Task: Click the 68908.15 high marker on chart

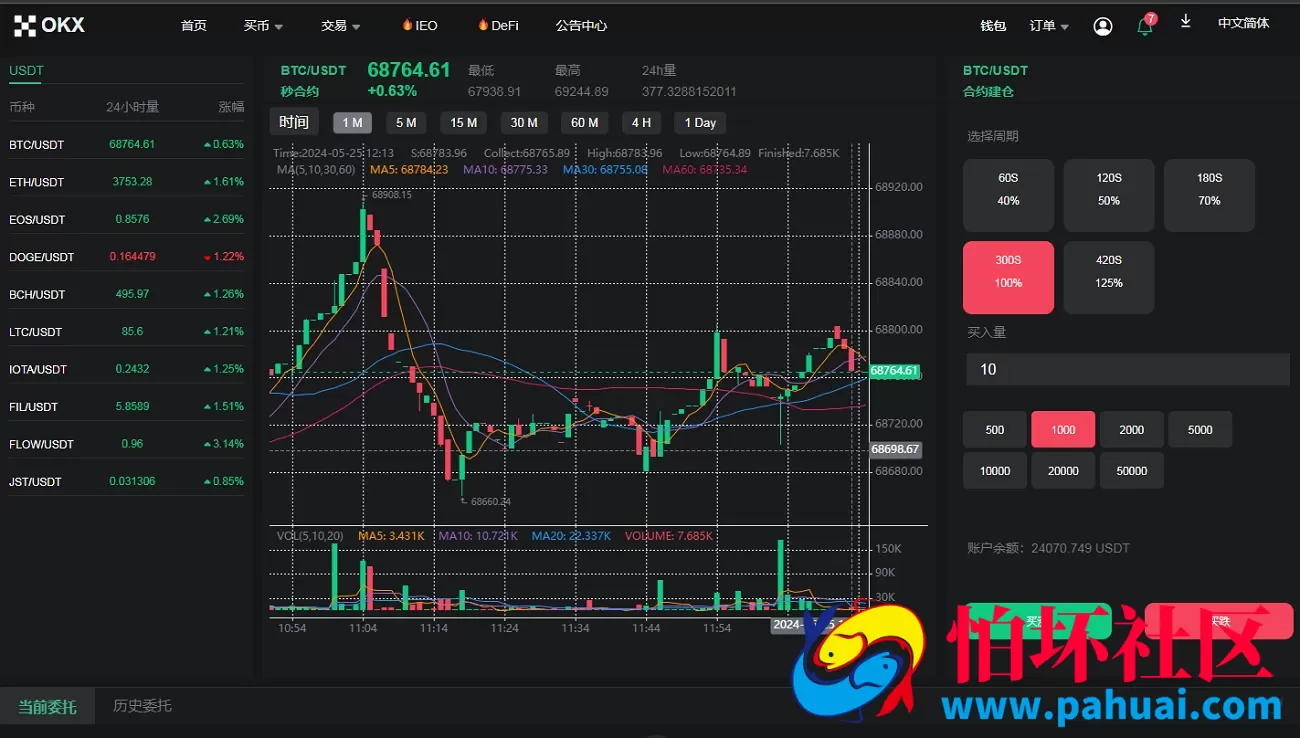Action: click(391, 195)
